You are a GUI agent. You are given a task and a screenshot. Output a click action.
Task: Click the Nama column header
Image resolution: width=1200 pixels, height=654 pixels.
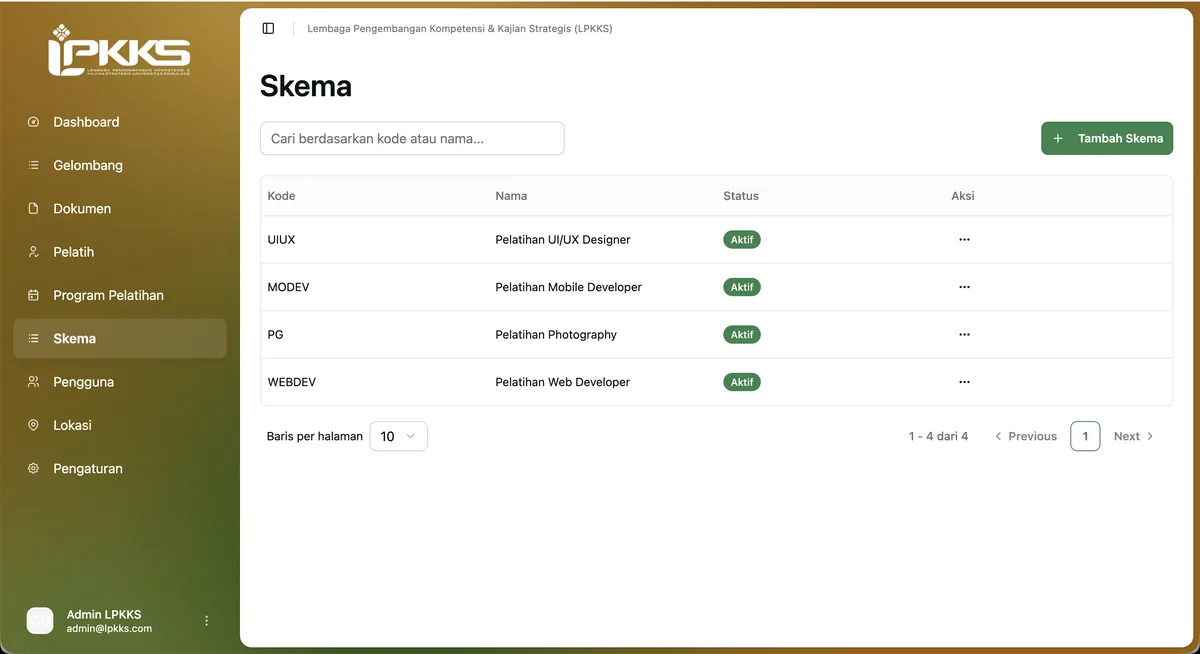coord(511,196)
